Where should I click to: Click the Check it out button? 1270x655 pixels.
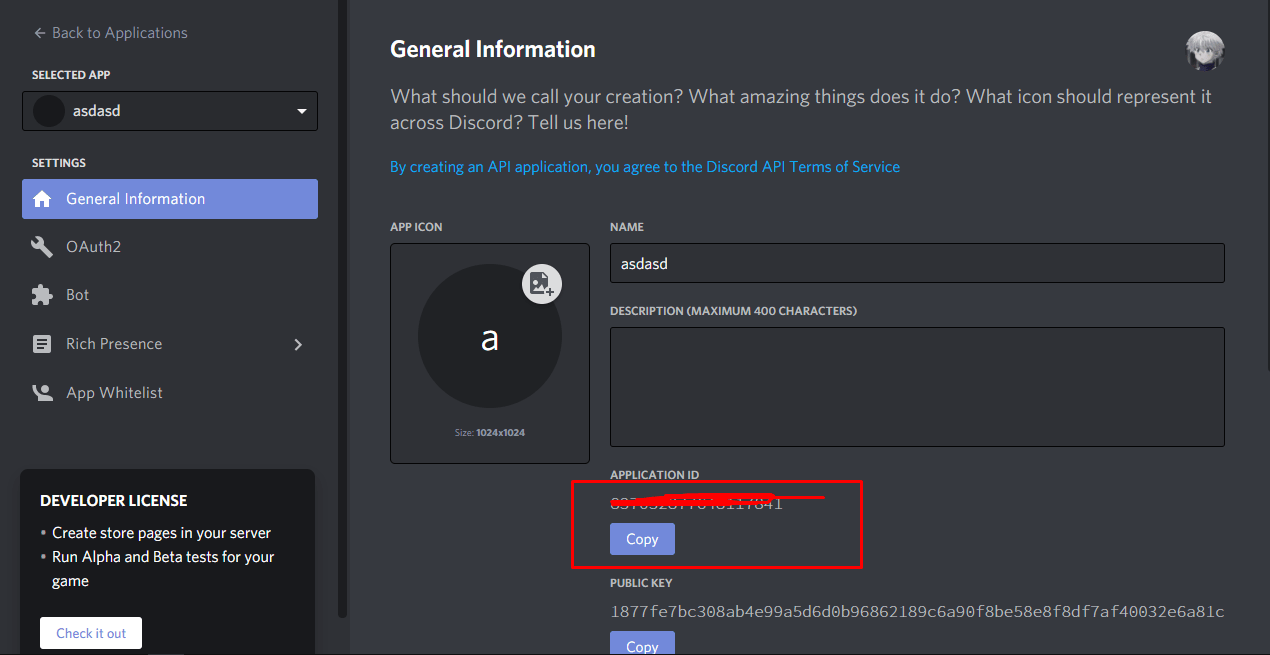(x=91, y=633)
